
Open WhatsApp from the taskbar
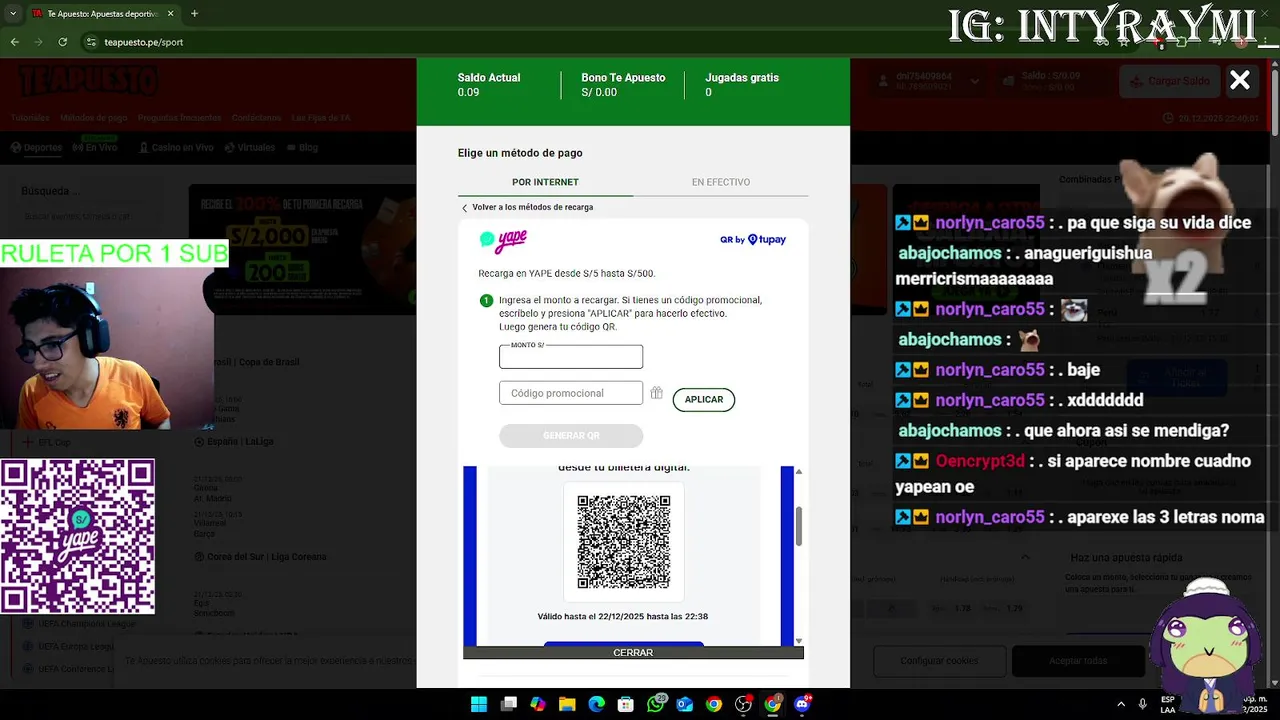(655, 704)
